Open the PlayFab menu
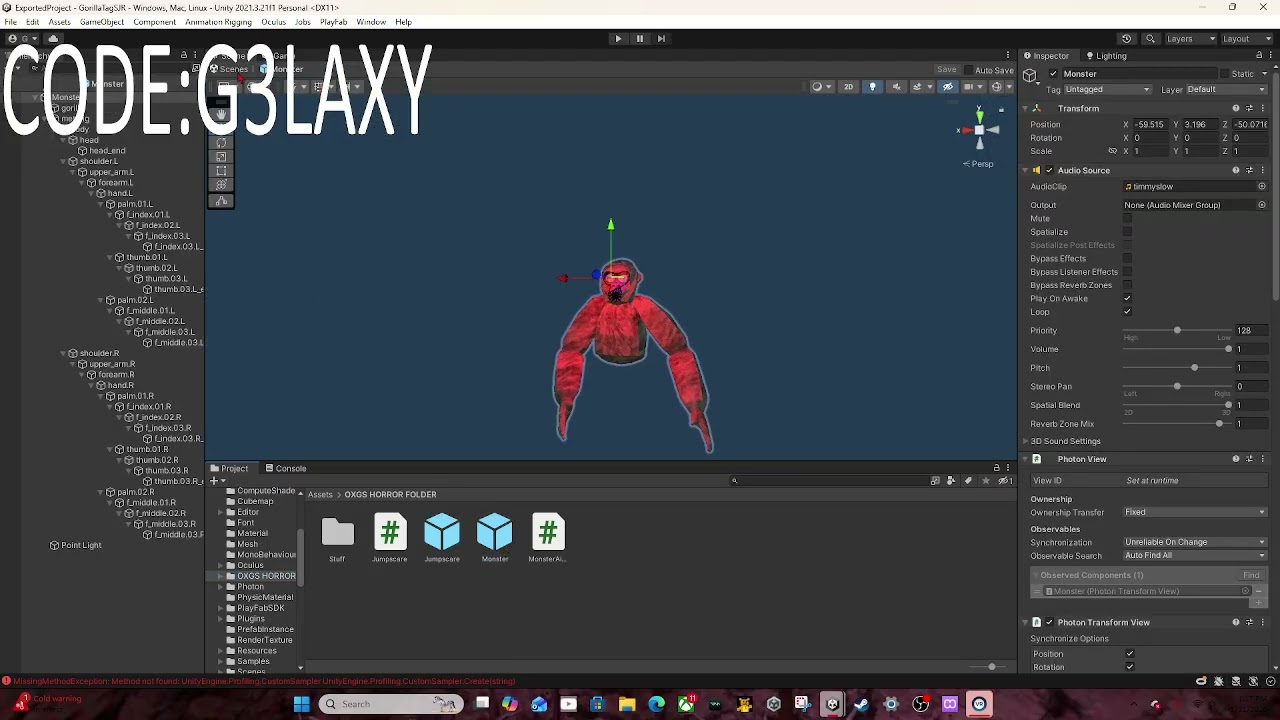 click(333, 22)
